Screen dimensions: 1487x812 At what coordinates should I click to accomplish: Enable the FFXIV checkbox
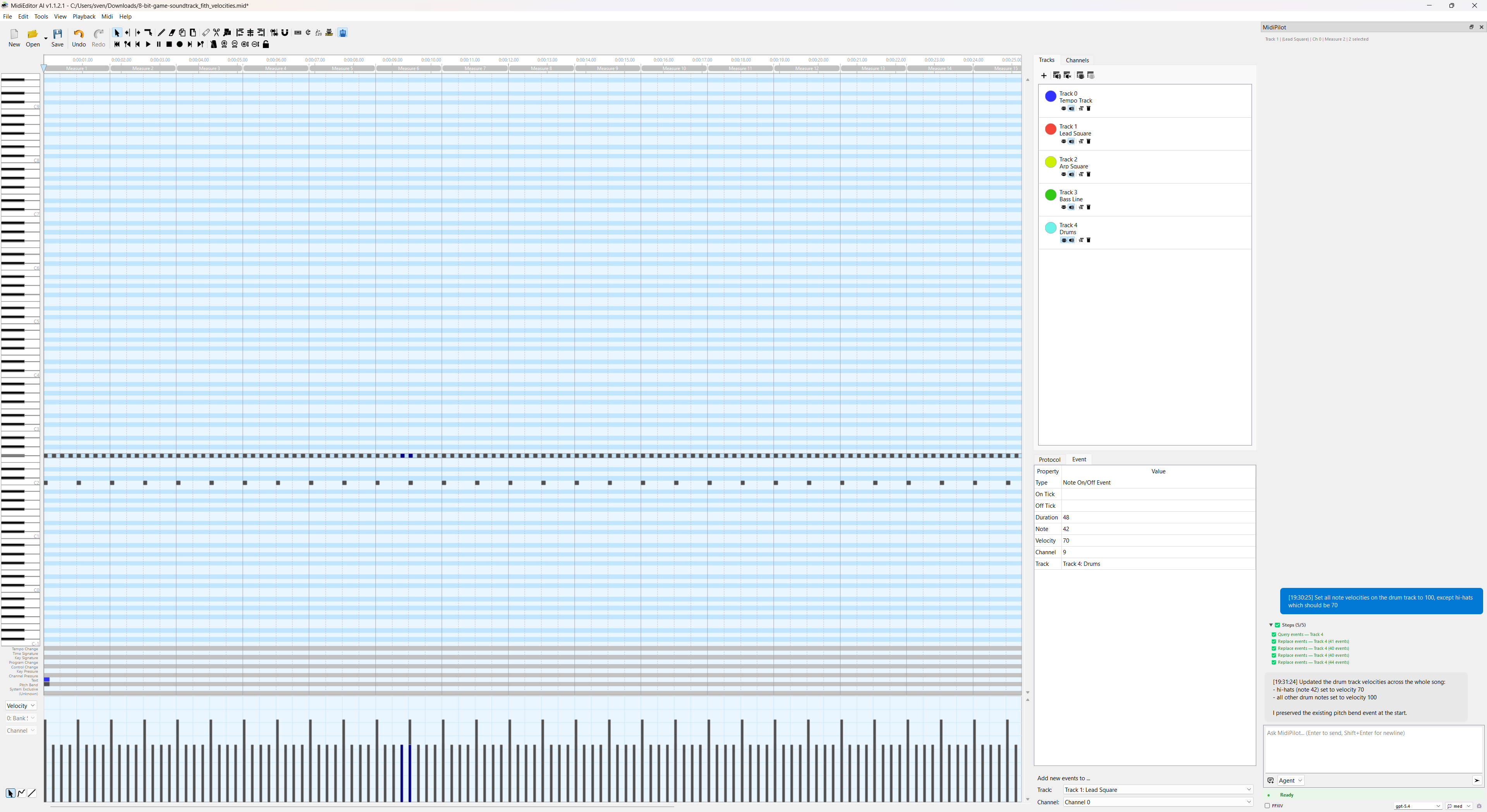pyautogui.click(x=1267, y=806)
